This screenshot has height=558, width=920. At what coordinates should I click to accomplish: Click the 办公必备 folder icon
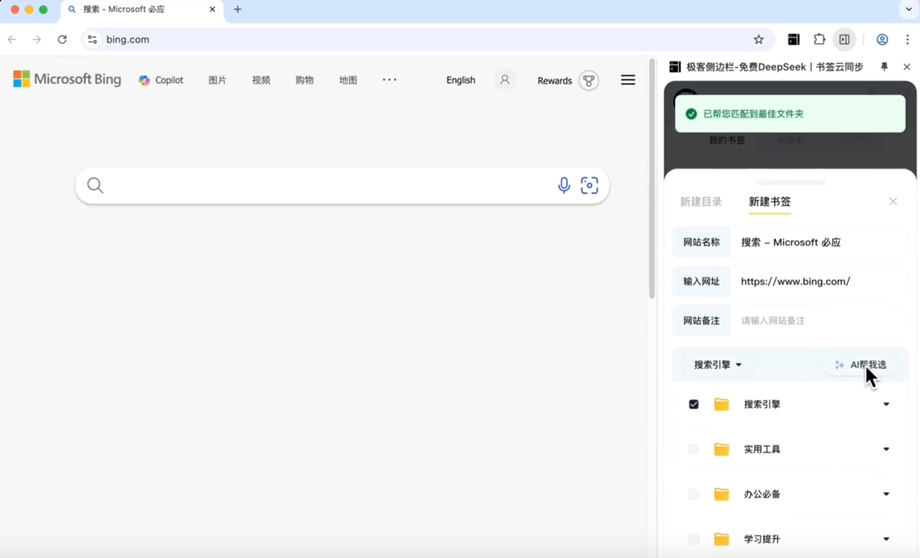(x=721, y=494)
